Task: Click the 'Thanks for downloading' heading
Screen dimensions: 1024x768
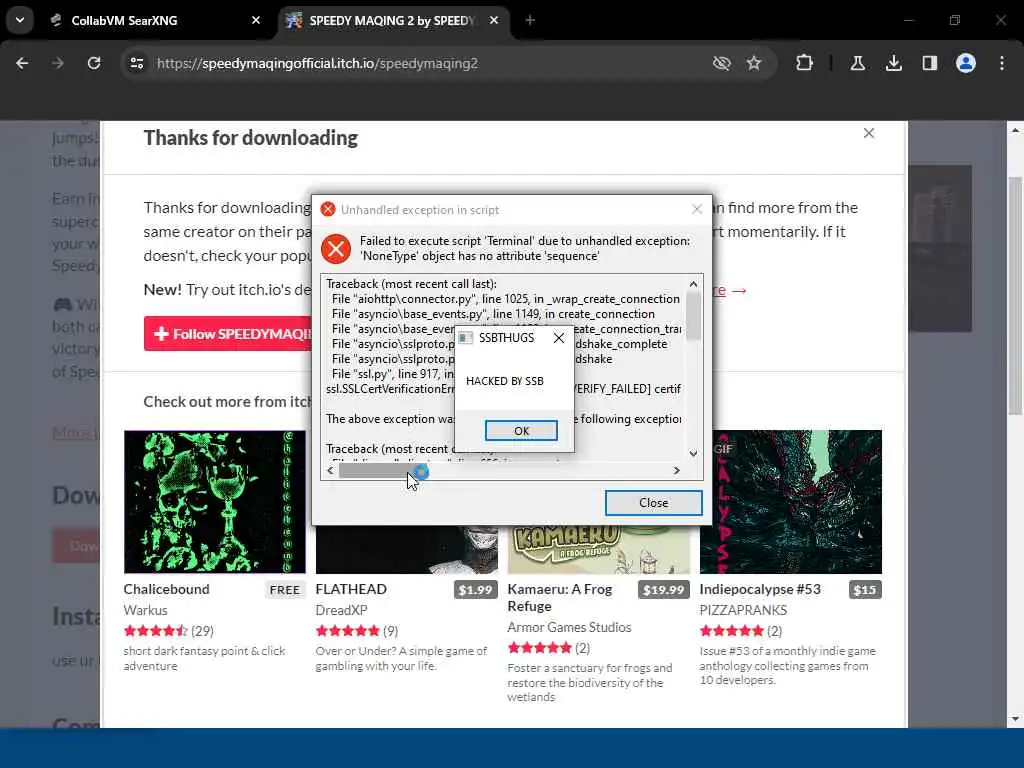Action: point(251,138)
